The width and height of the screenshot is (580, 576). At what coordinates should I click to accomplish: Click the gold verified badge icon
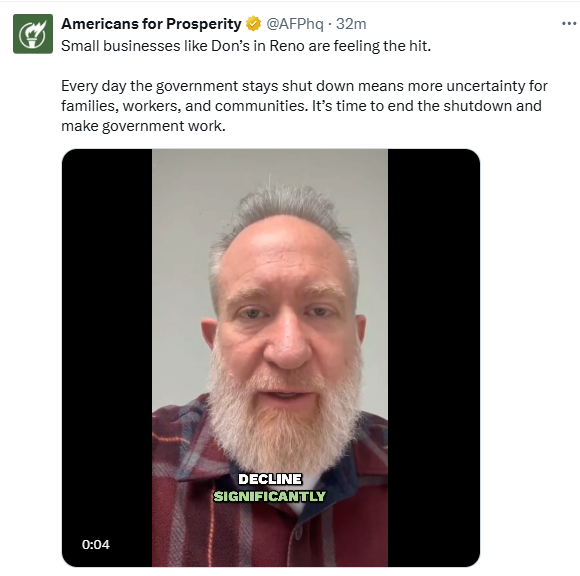tap(253, 24)
